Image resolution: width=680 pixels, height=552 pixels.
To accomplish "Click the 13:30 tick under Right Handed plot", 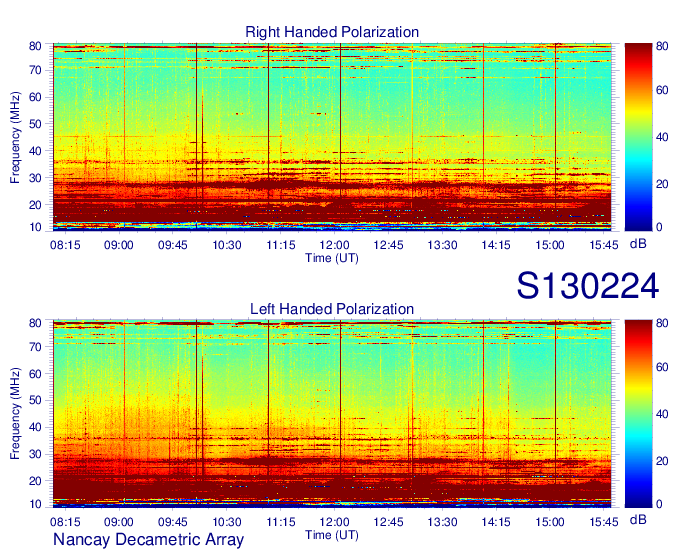I will point(442,245).
